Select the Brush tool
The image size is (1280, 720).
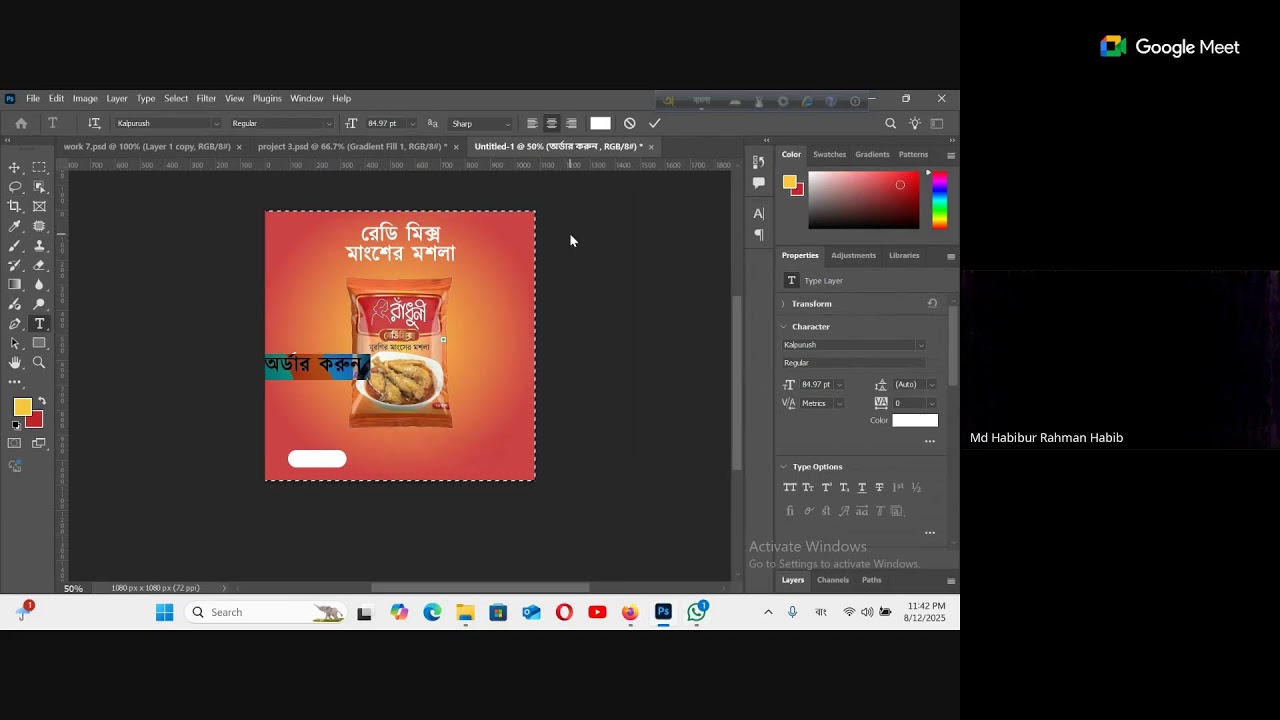pyautogui.click(x=15, y=245)
